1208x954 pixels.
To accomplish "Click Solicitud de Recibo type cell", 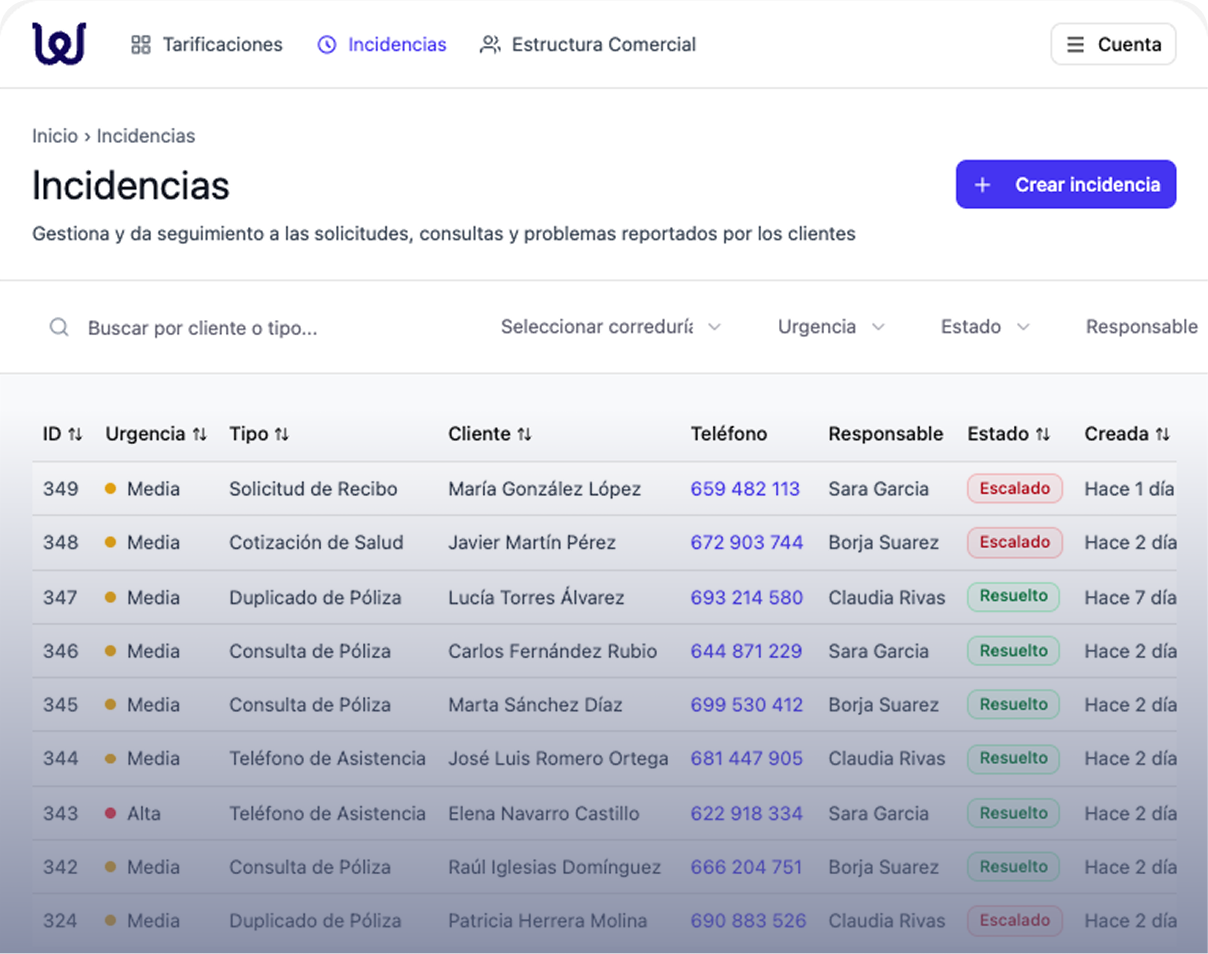I will coord(313,489).
